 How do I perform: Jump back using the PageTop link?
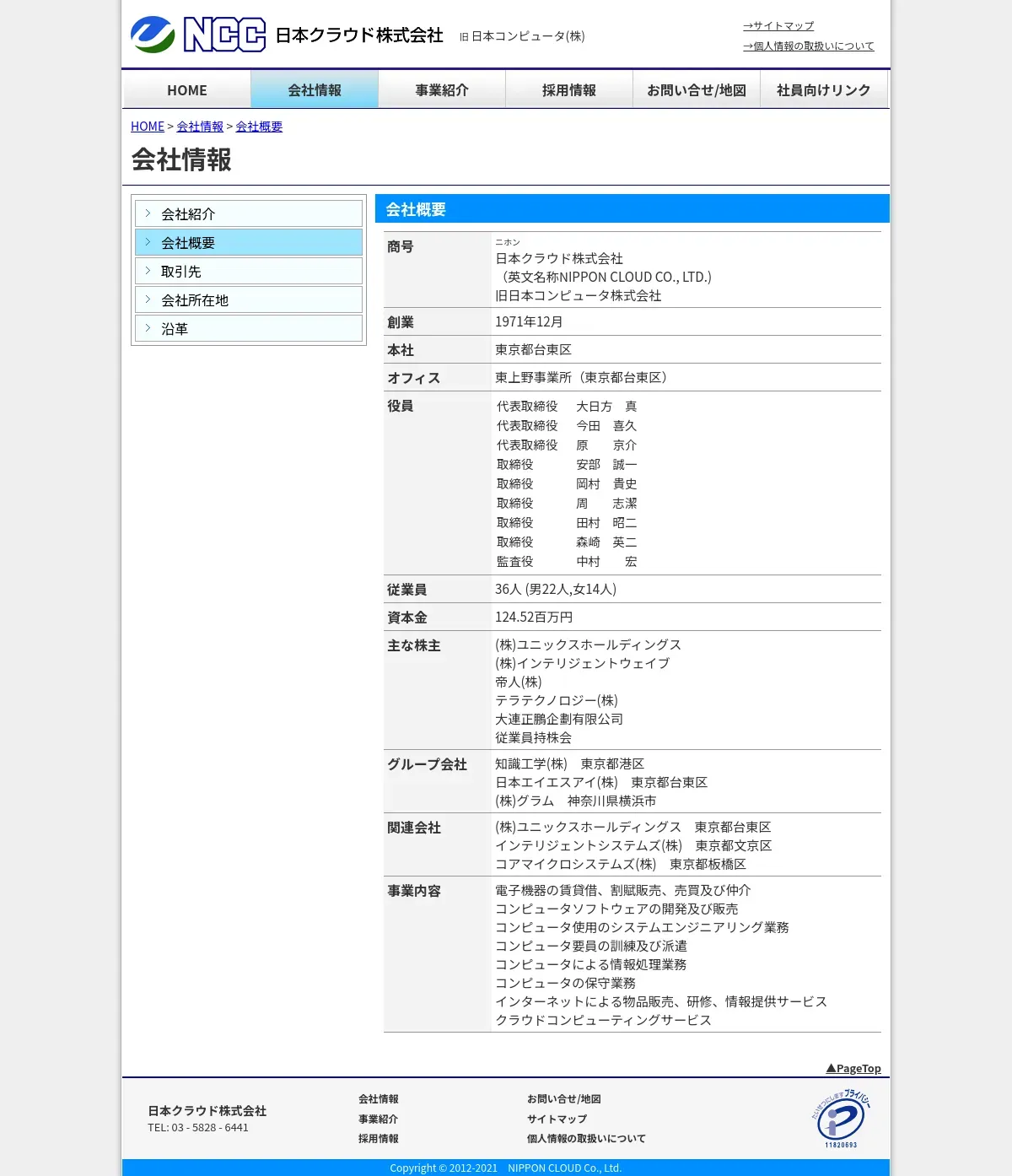pos(853,1068)
